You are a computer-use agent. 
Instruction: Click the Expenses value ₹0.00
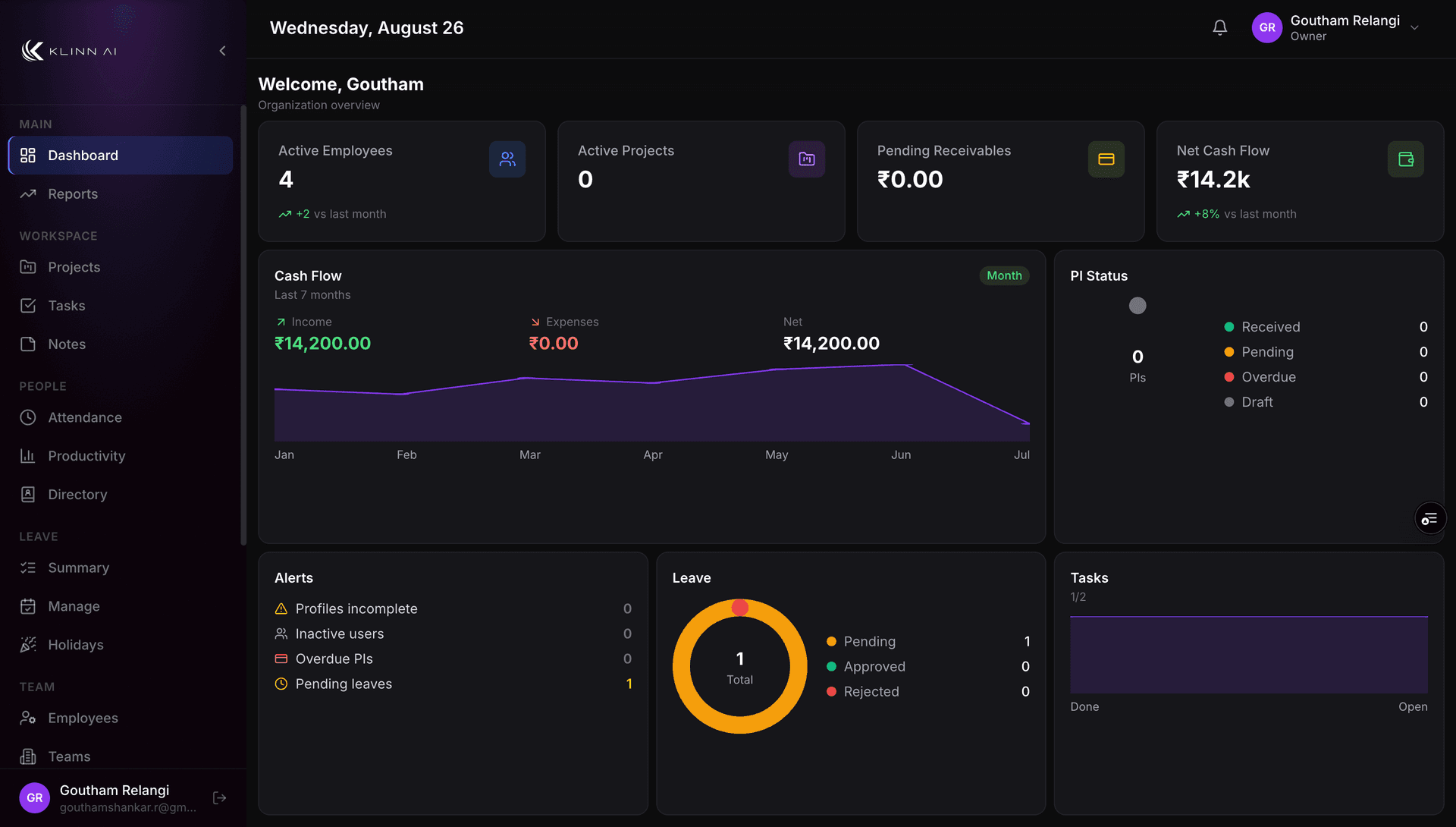554,344
